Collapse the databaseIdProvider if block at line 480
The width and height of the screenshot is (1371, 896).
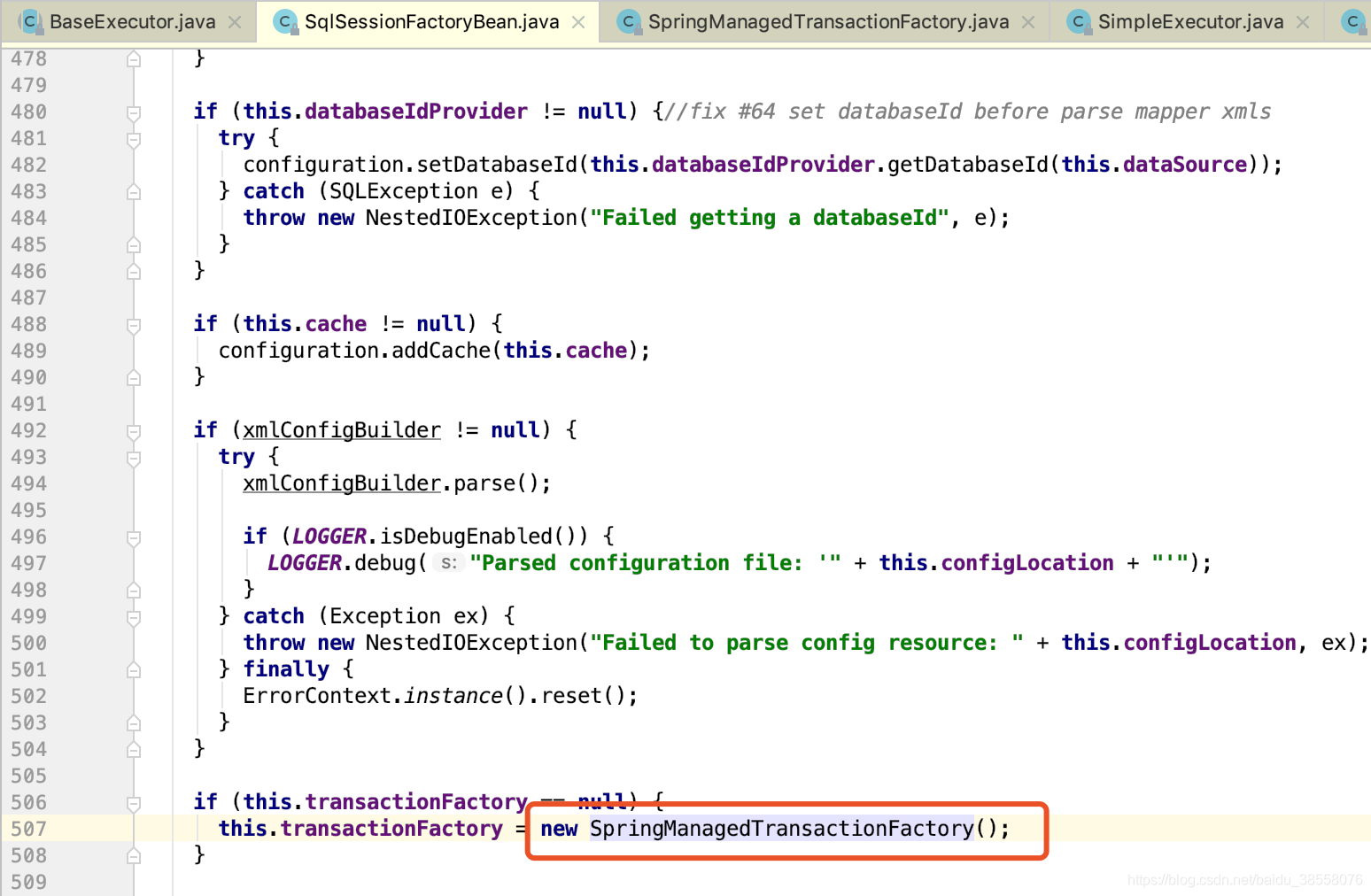click(134, 112)
